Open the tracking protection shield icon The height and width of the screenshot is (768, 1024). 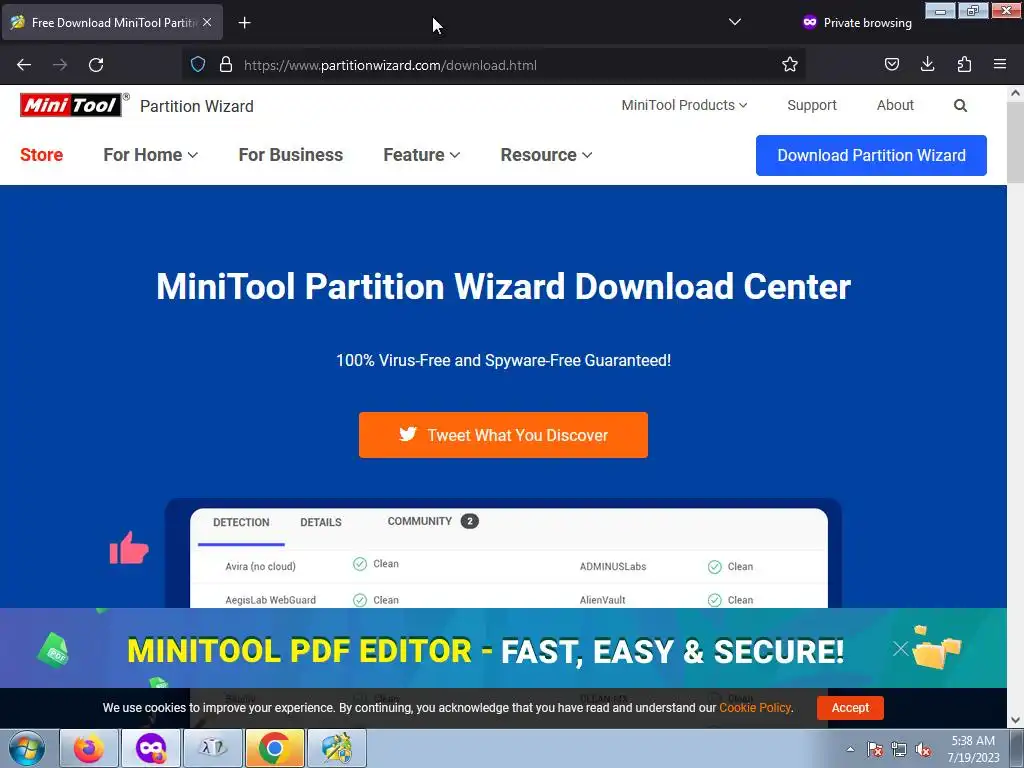pos(198,65)
